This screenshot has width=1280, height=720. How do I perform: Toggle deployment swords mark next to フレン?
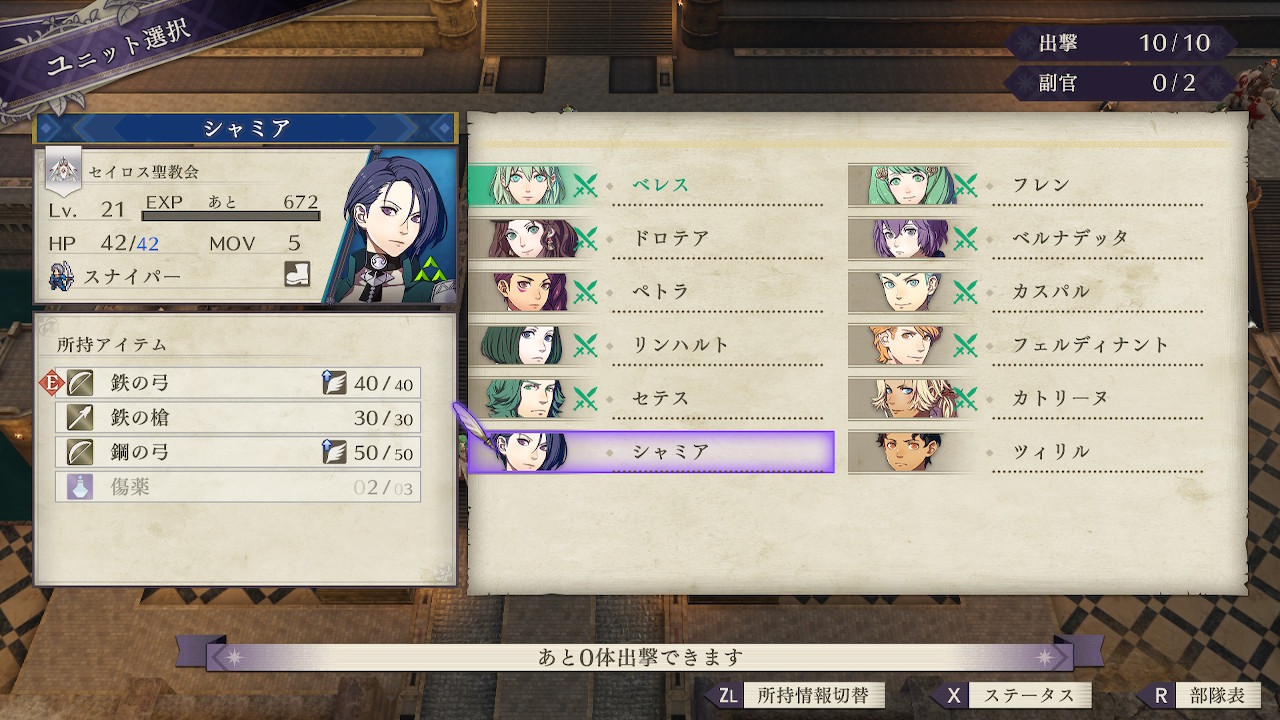click(965, 185)
